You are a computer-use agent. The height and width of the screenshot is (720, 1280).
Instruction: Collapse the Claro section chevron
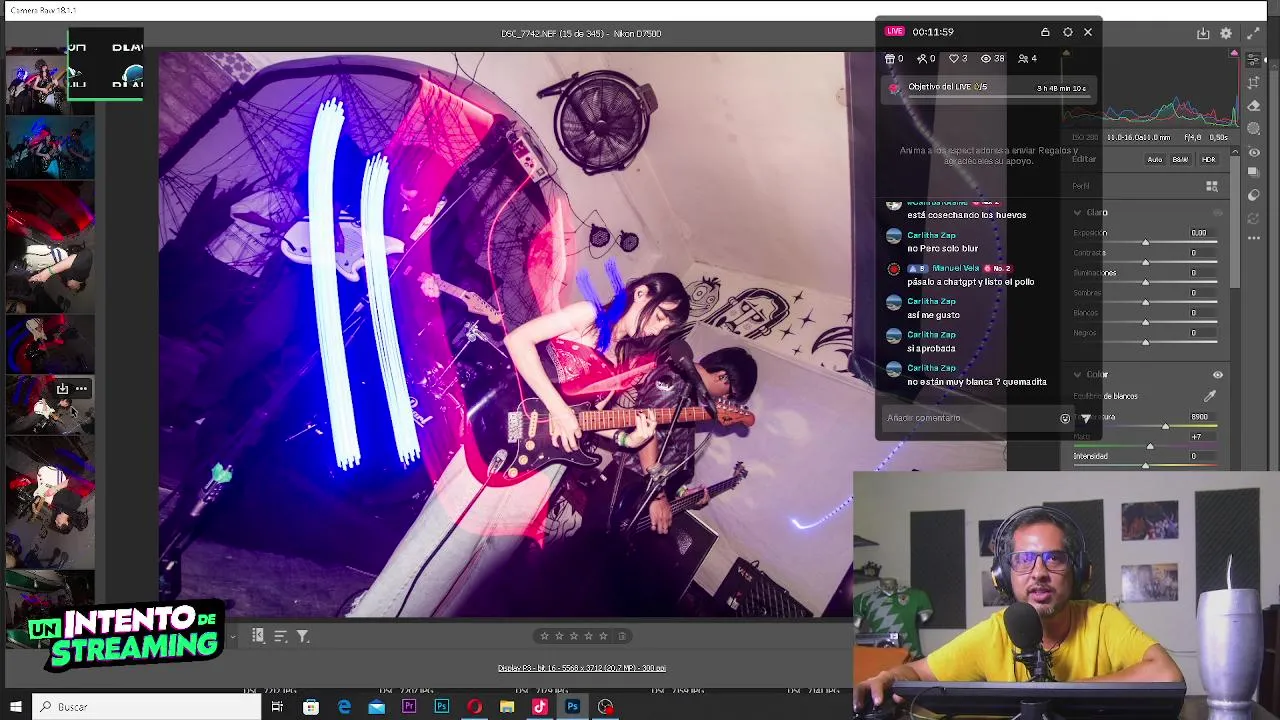[x=1077, y=212]
